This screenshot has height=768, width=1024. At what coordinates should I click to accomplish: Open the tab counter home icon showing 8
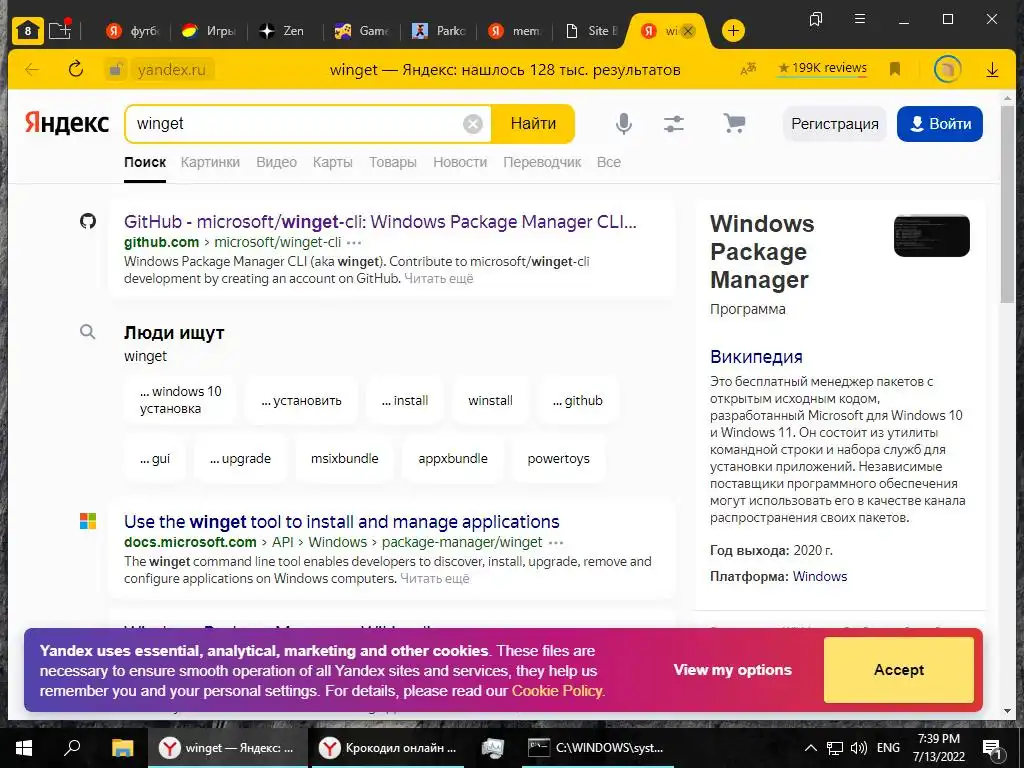click(x=27, y=31)
